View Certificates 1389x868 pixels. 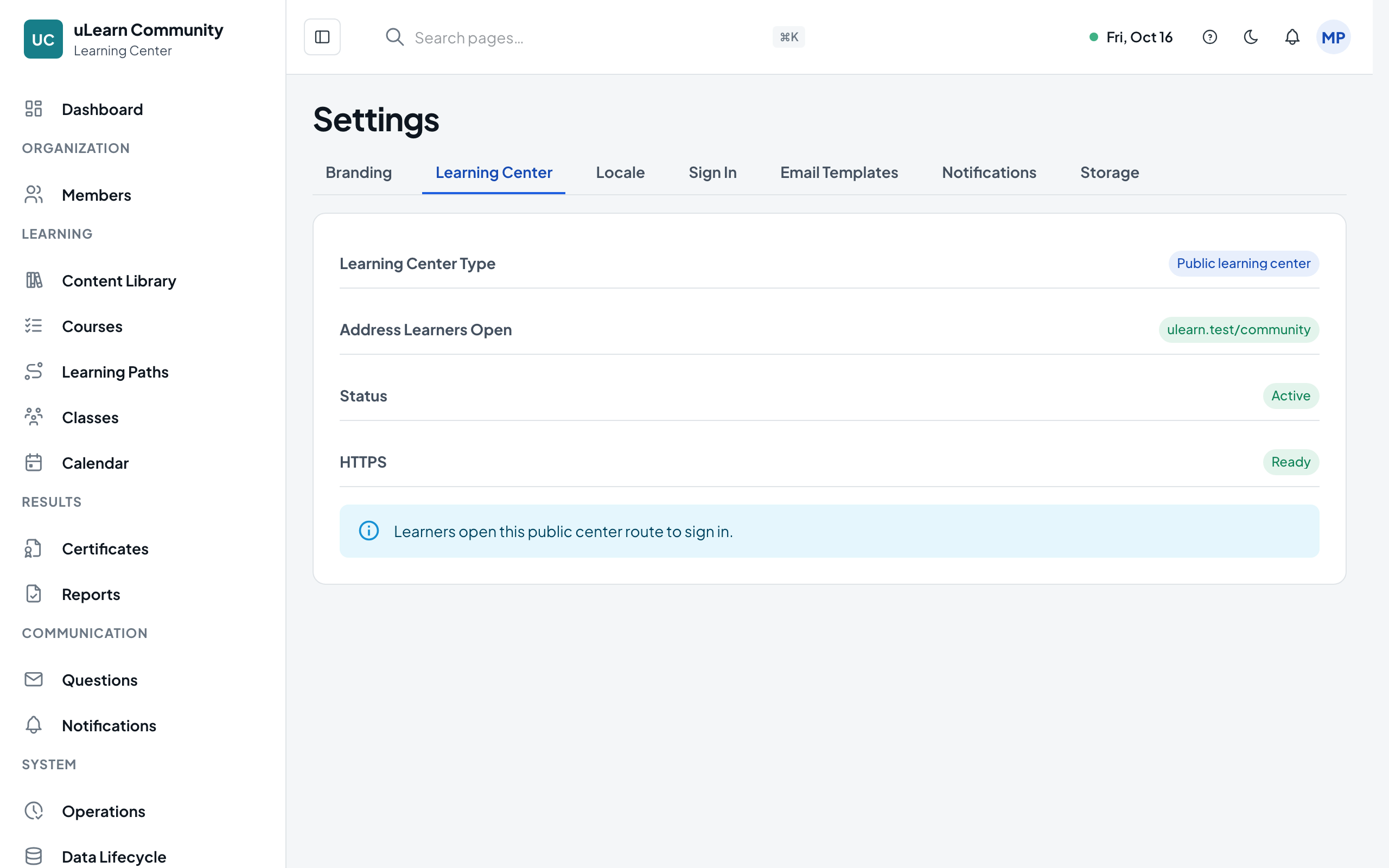click(x=142, y=549)
